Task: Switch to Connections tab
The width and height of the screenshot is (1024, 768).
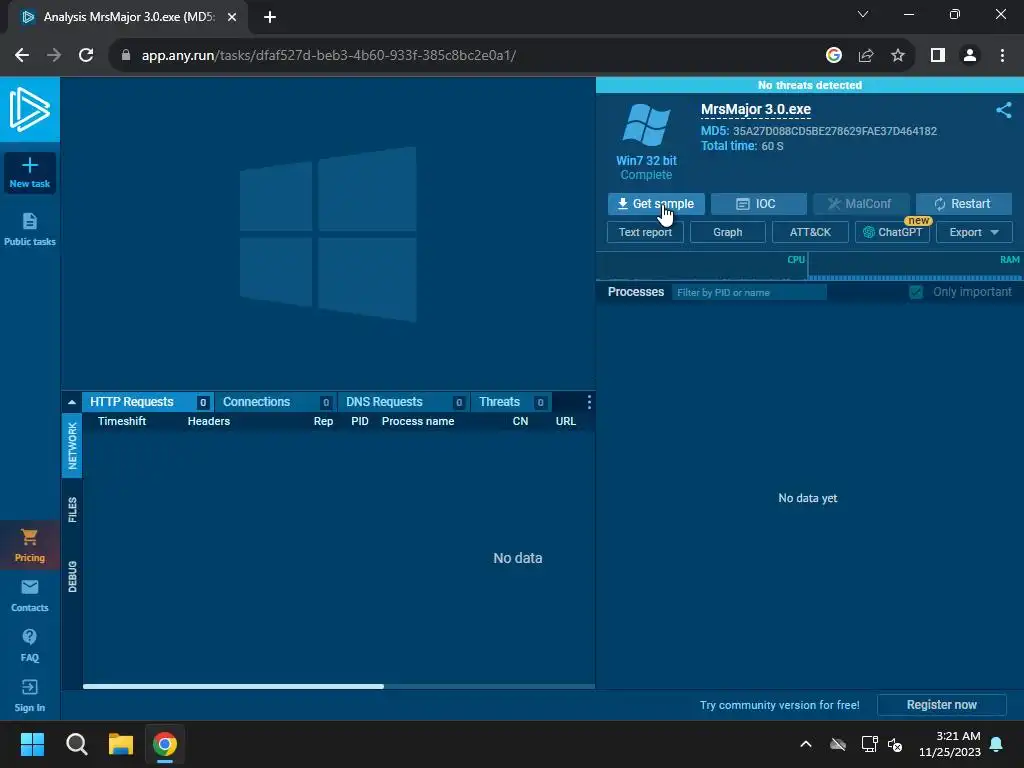Action: [x=275, y=402]
